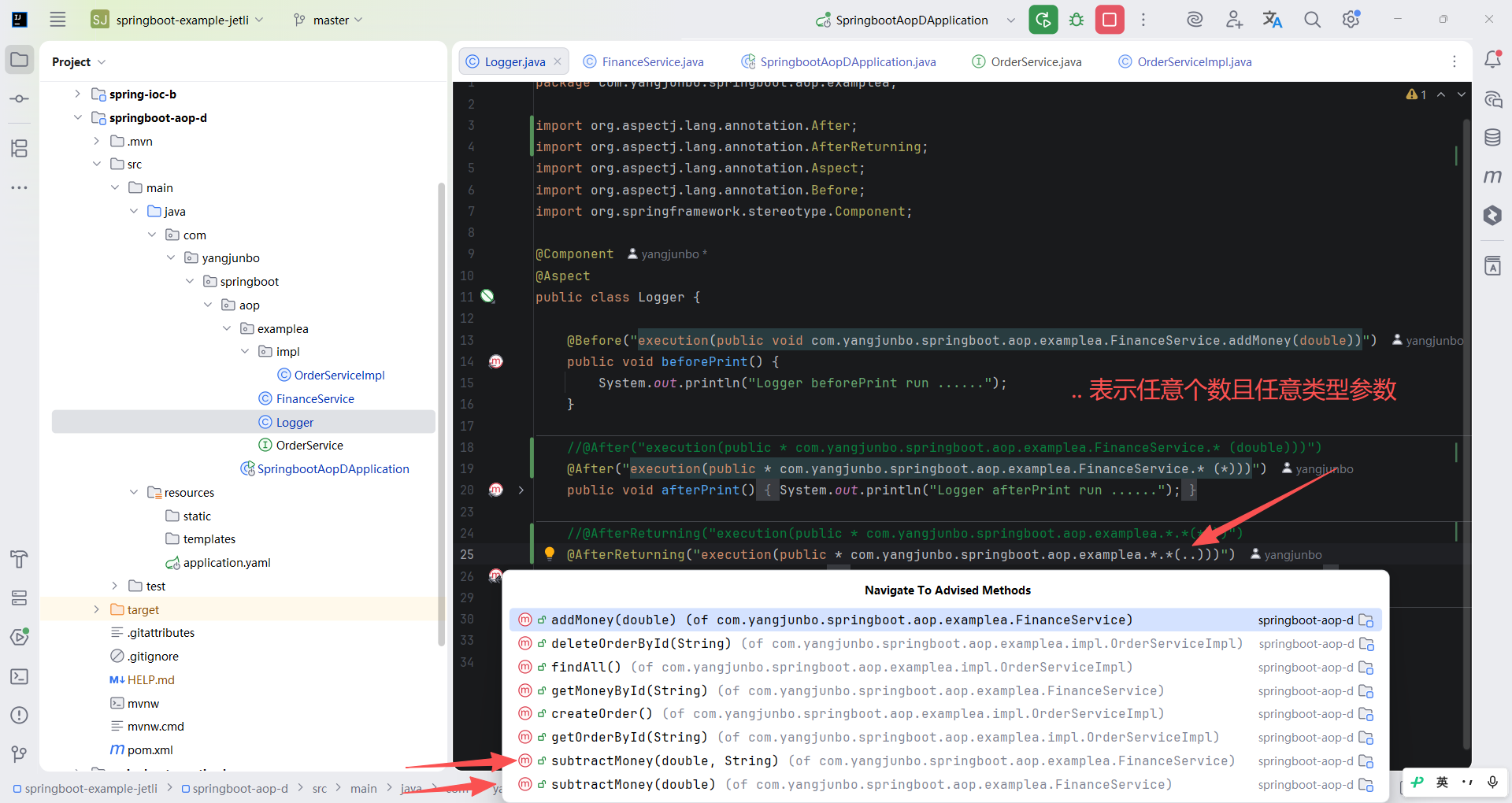The width and height of the screenshot is (1512, 803).
Task: Navigate to findAll() advised method
Action: pos(946,667)
